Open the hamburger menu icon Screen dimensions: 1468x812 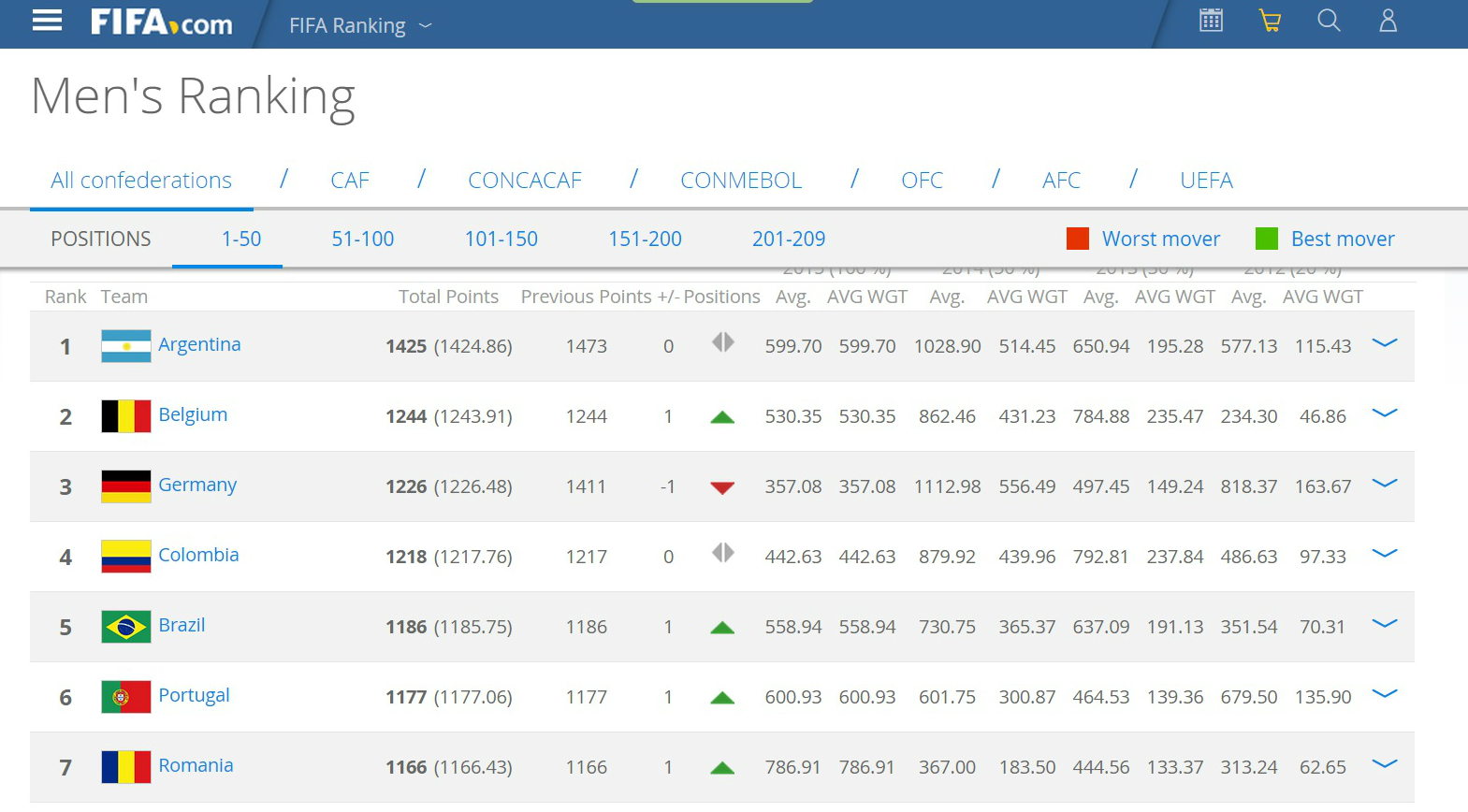[x=47, y=22]
